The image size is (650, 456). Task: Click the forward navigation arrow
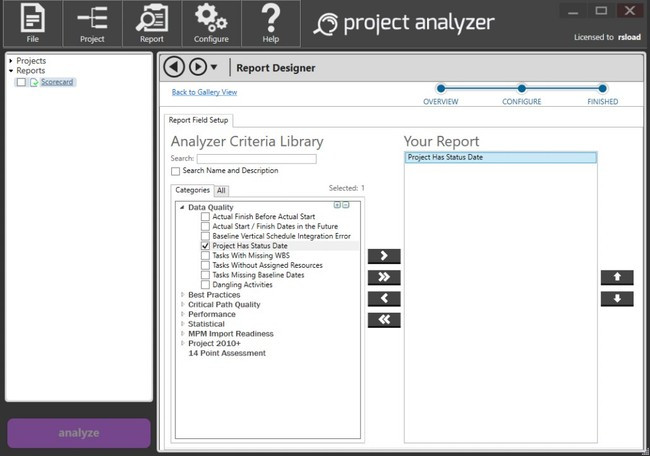point(197,67)
